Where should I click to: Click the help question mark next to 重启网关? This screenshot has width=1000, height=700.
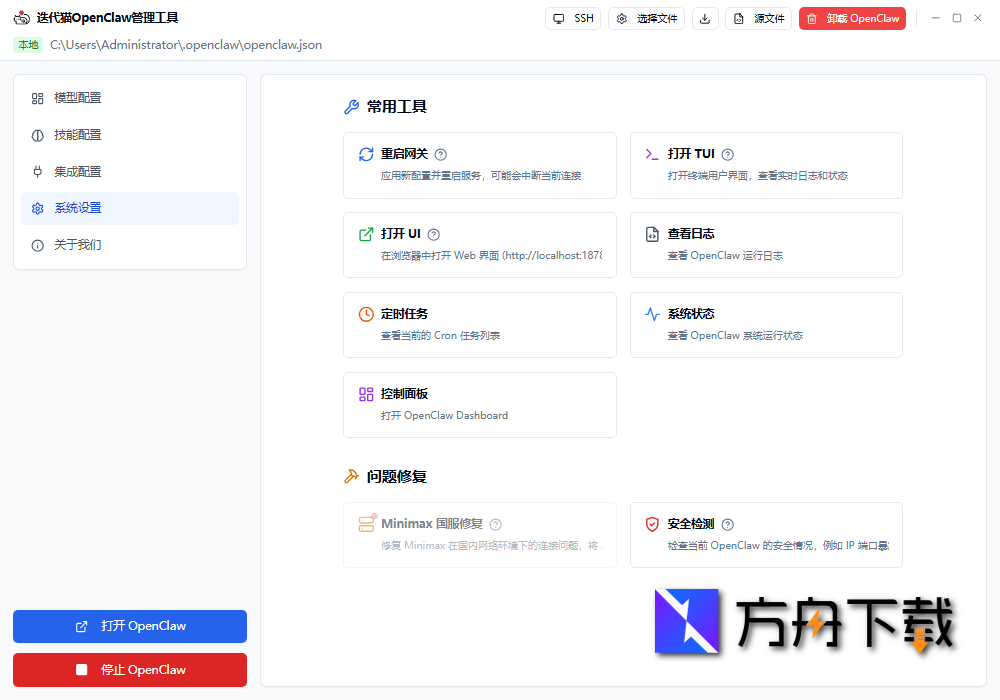click(441, 153)
